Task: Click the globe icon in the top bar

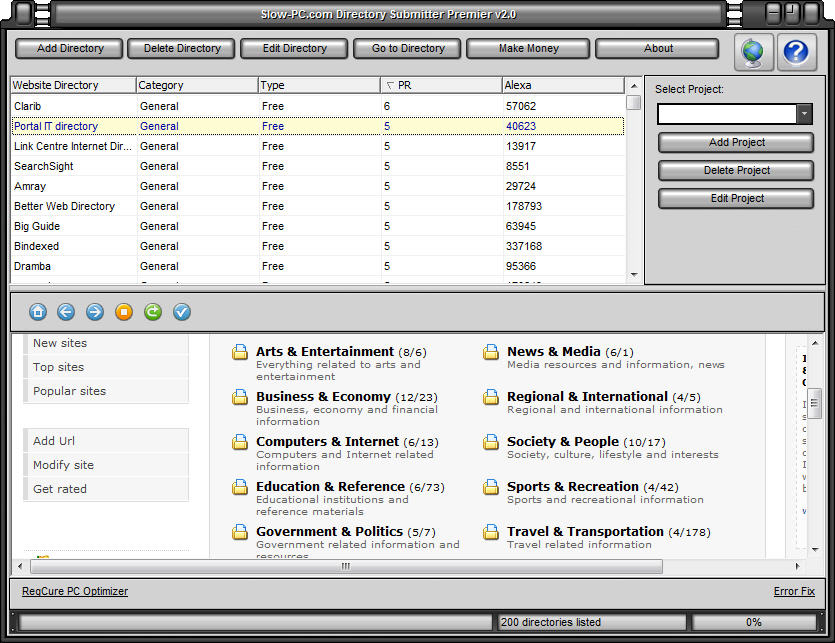Action: tap(754, 52)
